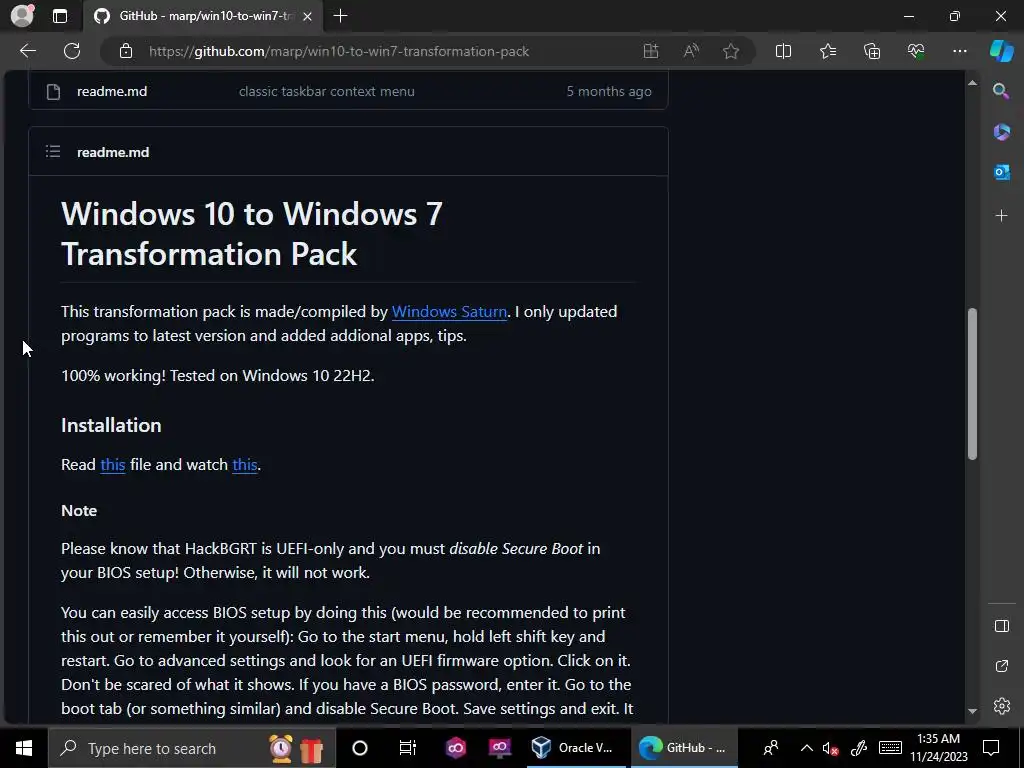Switch to Oracle VirtualBox in the taskbar
Image resolution: width=1024 pixels, height=768 pixels.
pyautogui.click(x=573, y=748)
